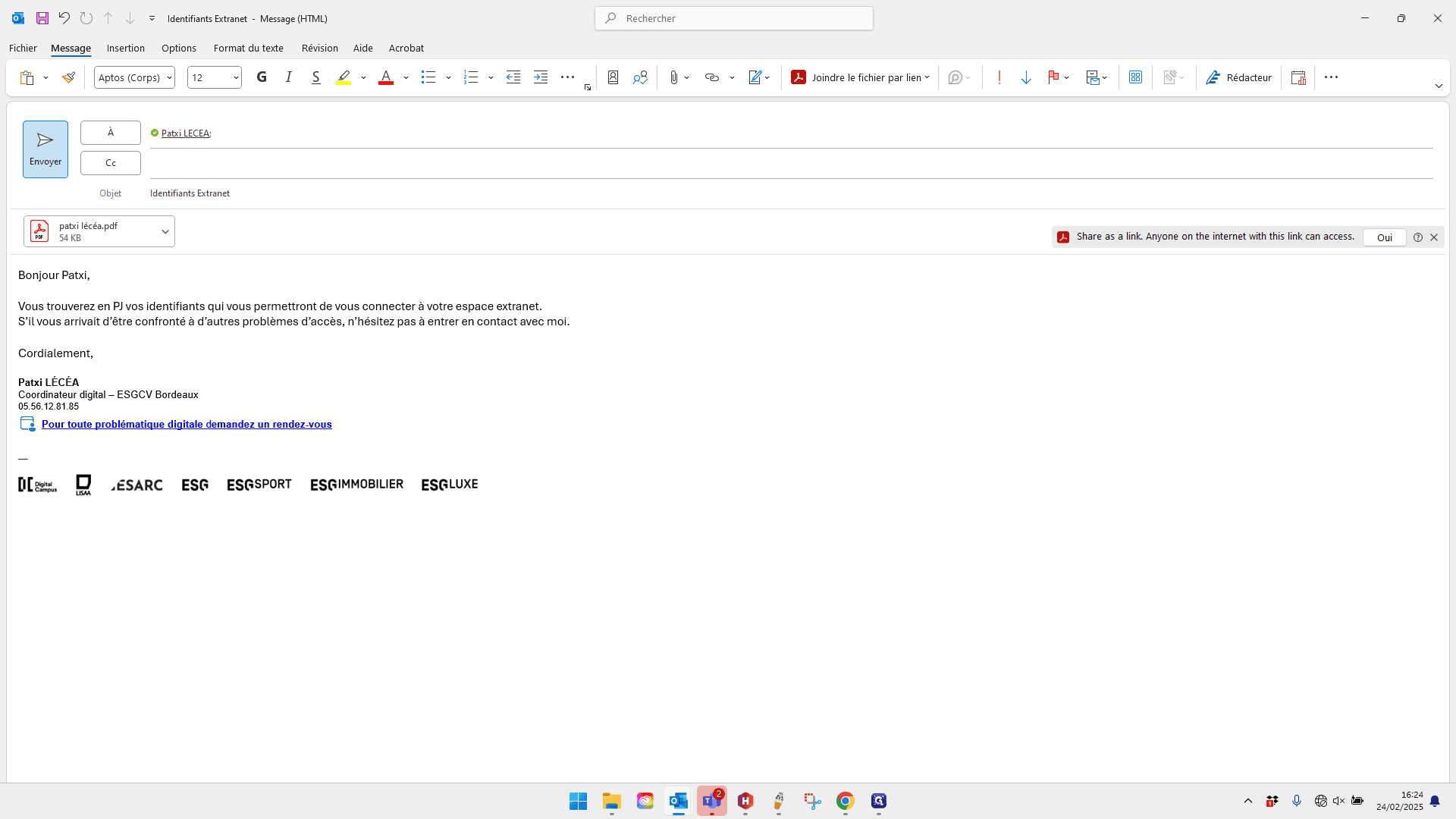The height and width of the screenshot is (819, 1456).
Task: Click recipient Patxi LECEA
Action: coord(186,133)
